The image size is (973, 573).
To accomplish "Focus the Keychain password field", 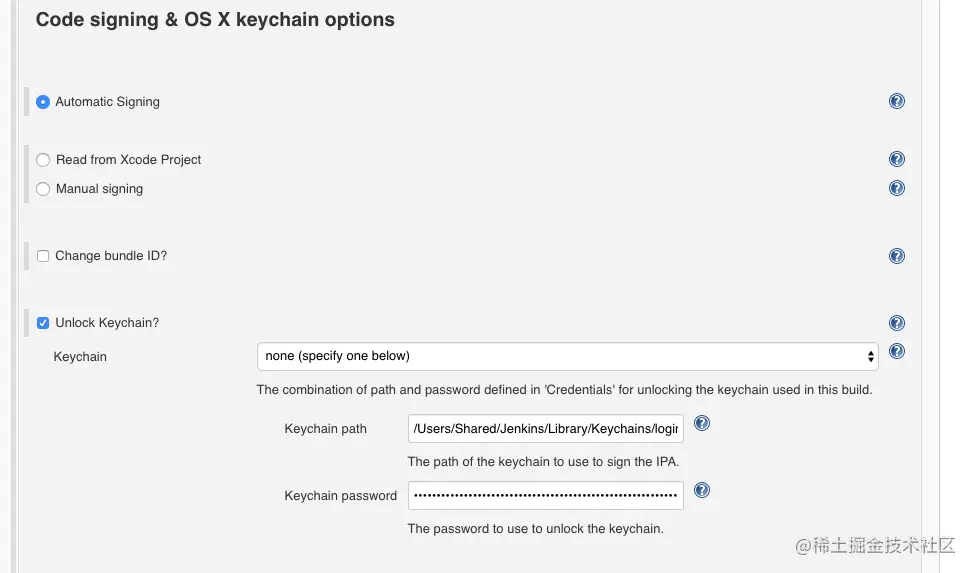I will click(x=545, y=495).
